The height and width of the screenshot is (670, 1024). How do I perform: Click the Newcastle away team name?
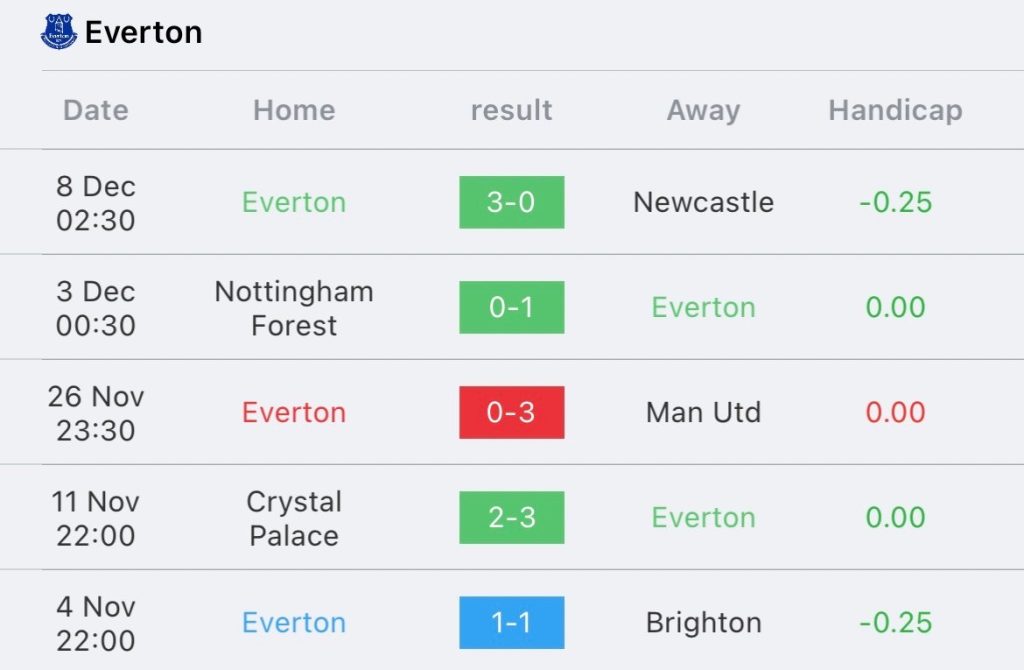tap(703, 202)
